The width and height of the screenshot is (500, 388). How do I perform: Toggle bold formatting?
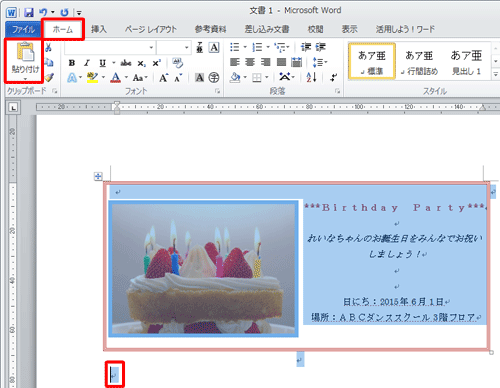[72, 63]
